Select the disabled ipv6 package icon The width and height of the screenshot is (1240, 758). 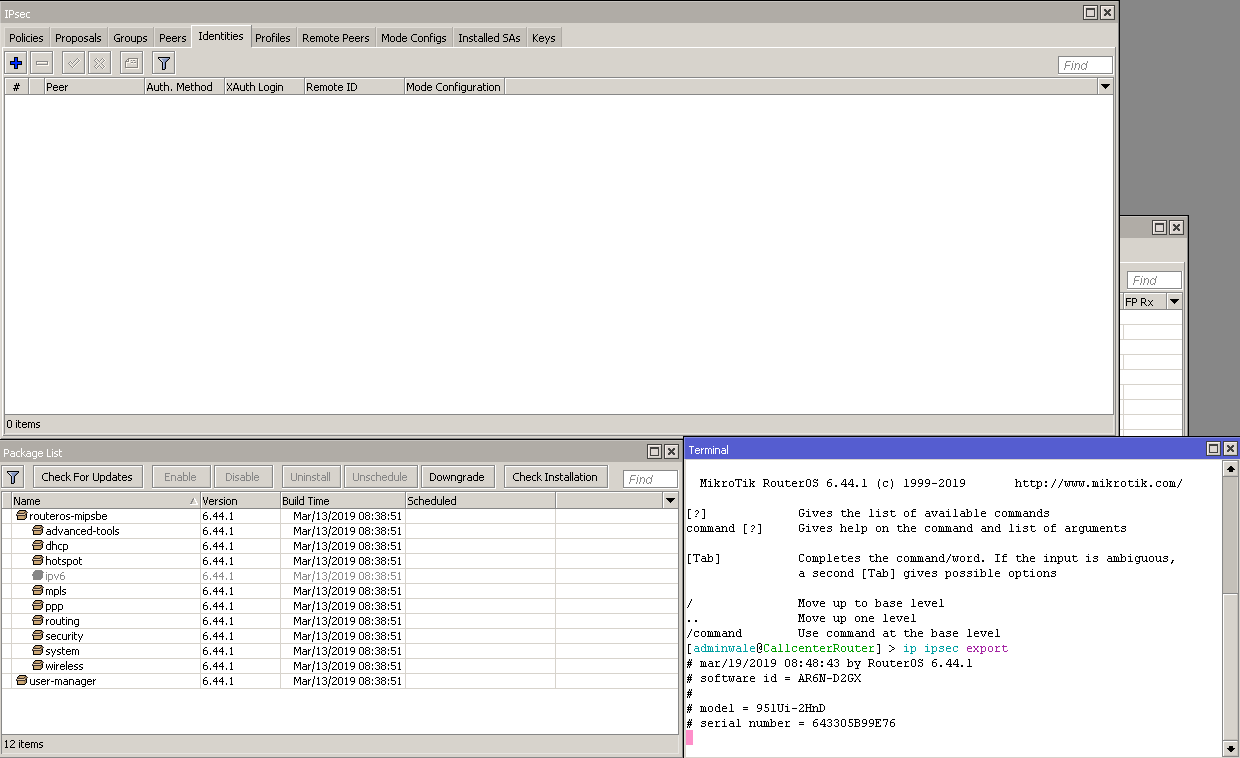[x=37, y=576]
